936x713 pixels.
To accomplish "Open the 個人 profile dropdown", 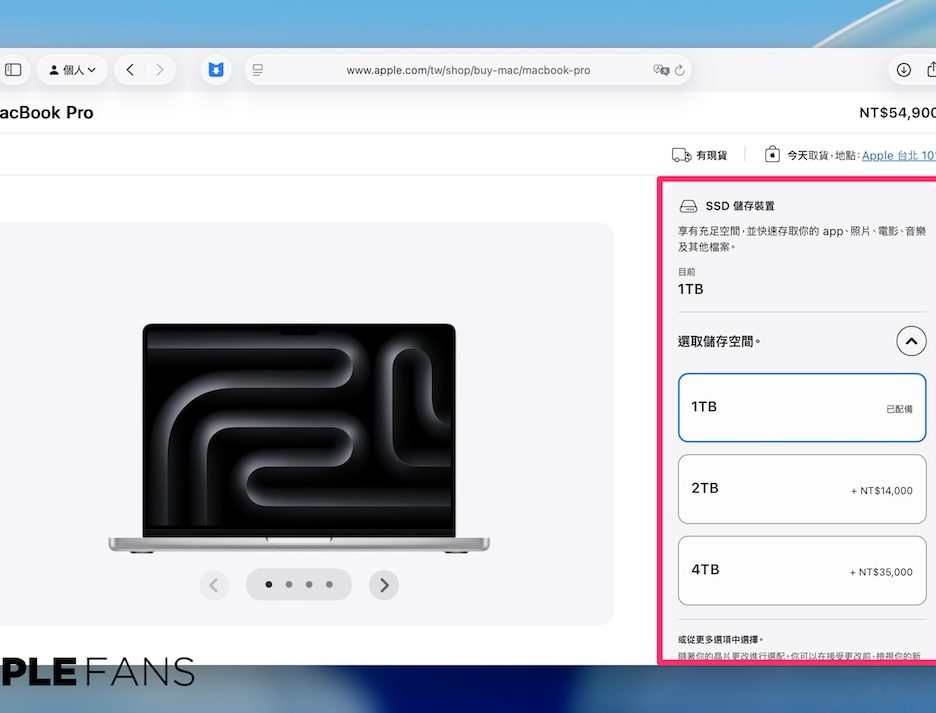I will pyautogui.click(x=72, y=70).
